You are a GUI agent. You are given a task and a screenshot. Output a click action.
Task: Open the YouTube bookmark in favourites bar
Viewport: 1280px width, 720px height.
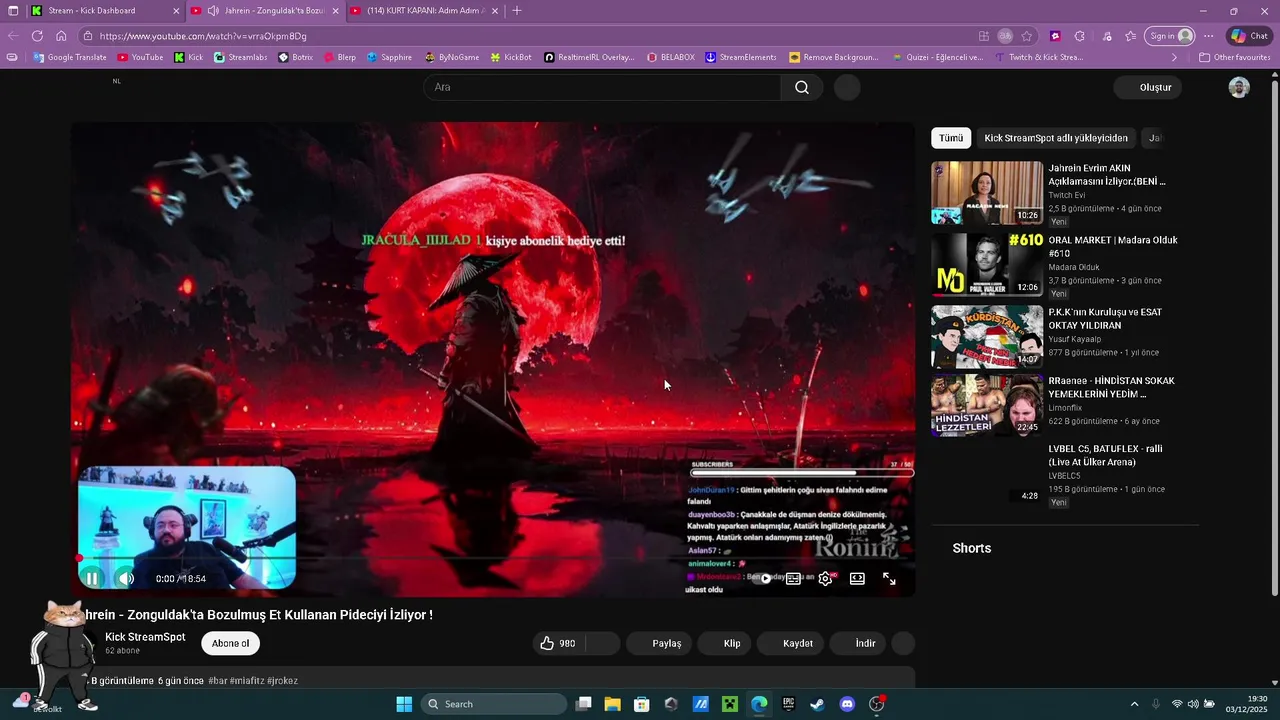(140, 58)
